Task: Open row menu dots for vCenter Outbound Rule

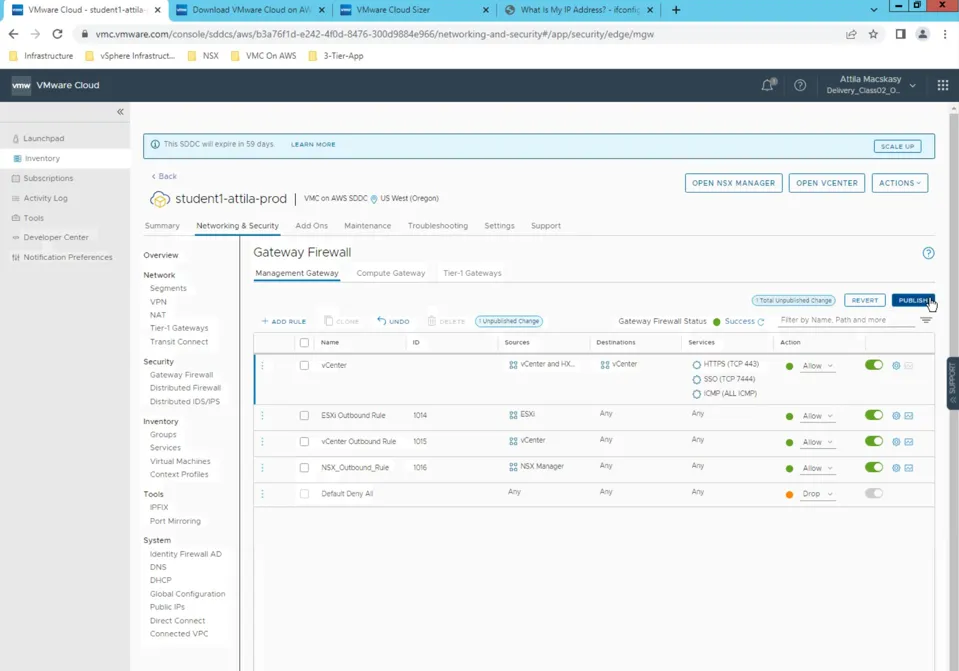Action: (x=262, y=442)
